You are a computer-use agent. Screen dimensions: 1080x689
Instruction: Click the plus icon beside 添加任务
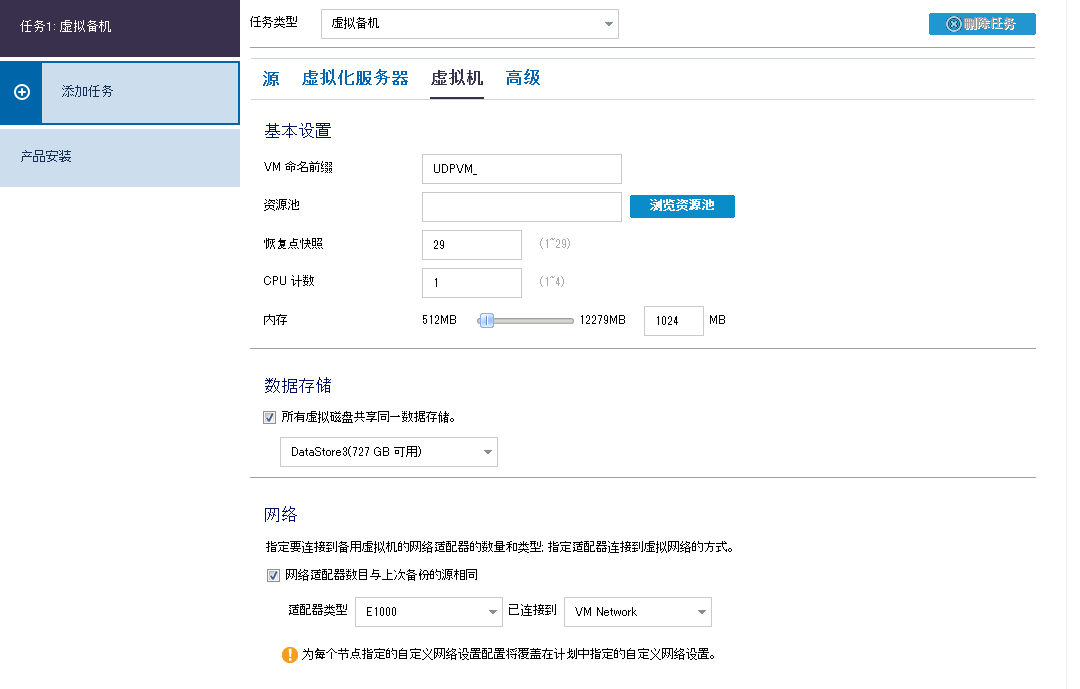[x=22, y=92]
